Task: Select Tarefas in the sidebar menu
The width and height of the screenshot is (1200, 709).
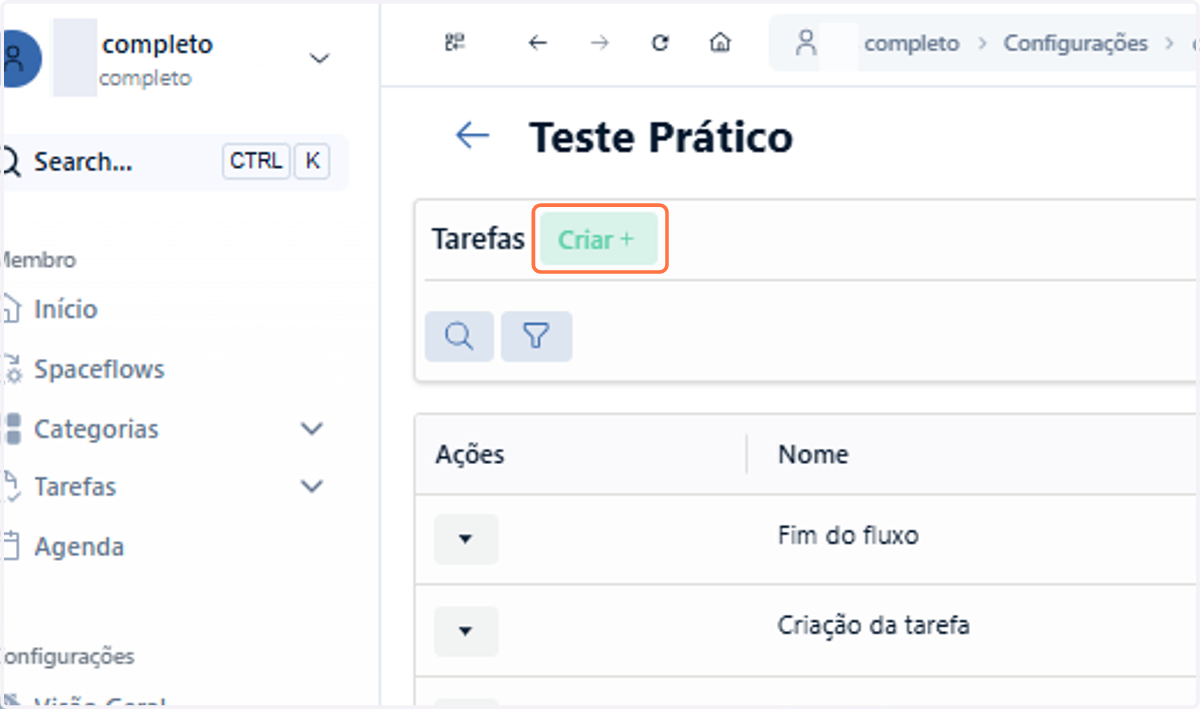Action: coord(75,487)
